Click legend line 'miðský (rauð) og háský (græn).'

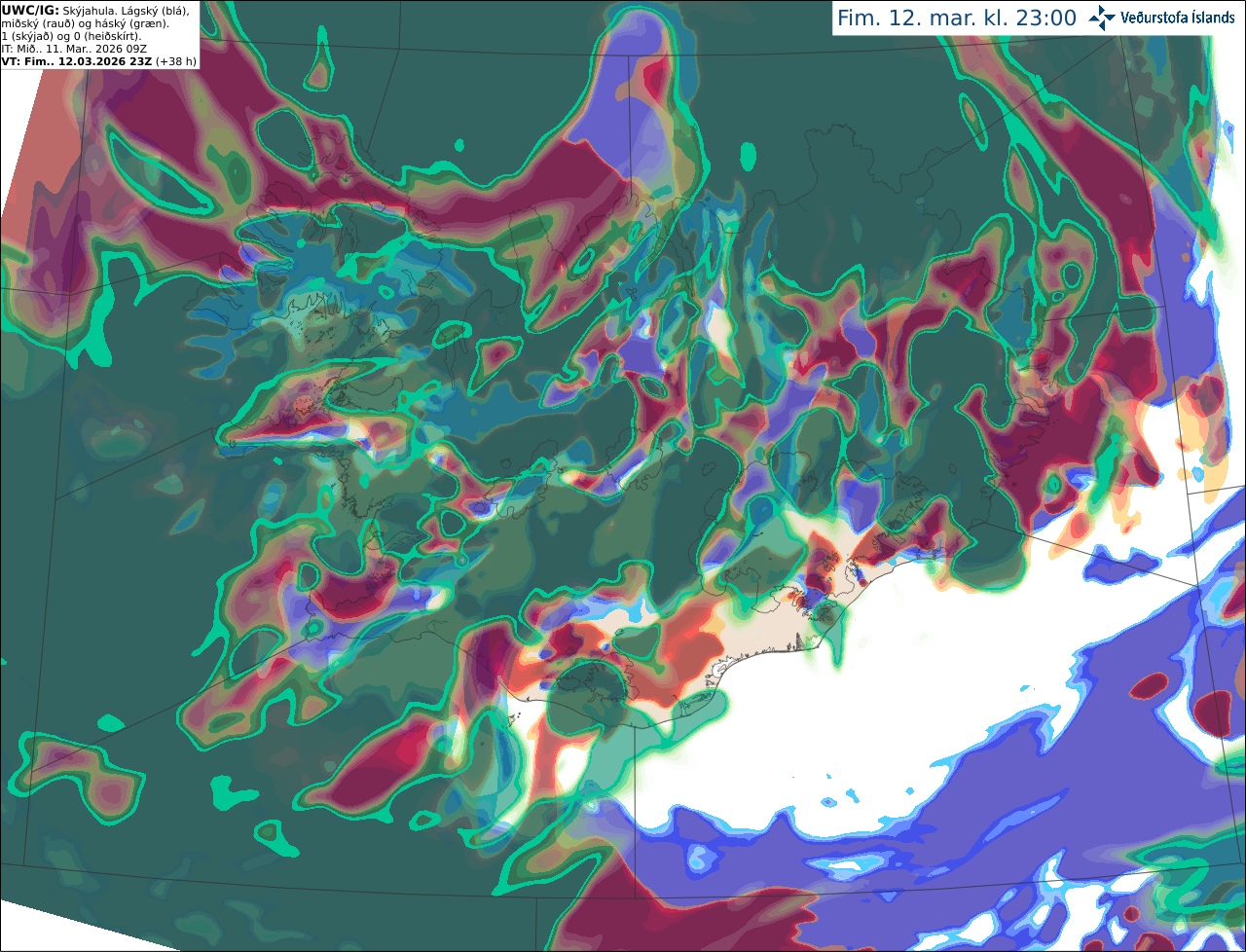pyautogui.click(x=85, y=22)
